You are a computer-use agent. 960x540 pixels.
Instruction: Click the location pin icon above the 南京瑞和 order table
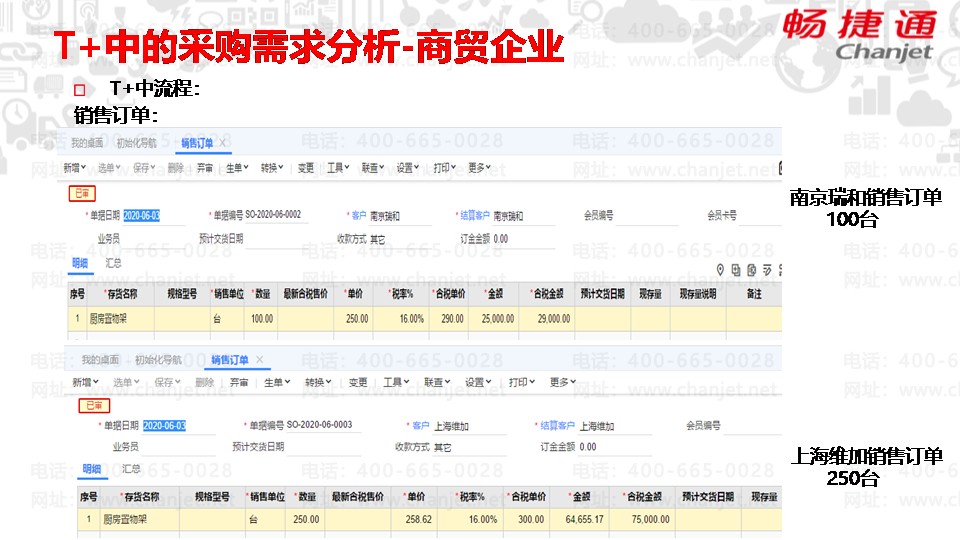click(720, 269)
